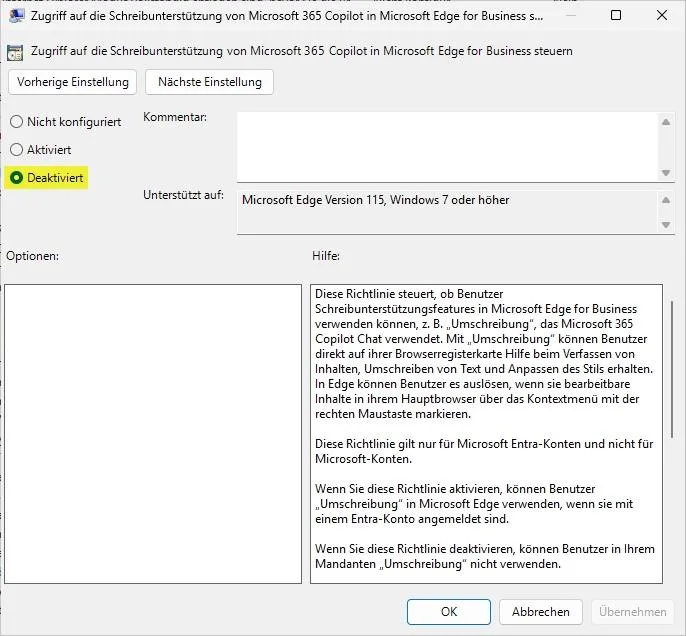
Task: Close the dialog with the X button
Action: click(x=661, y=16)
